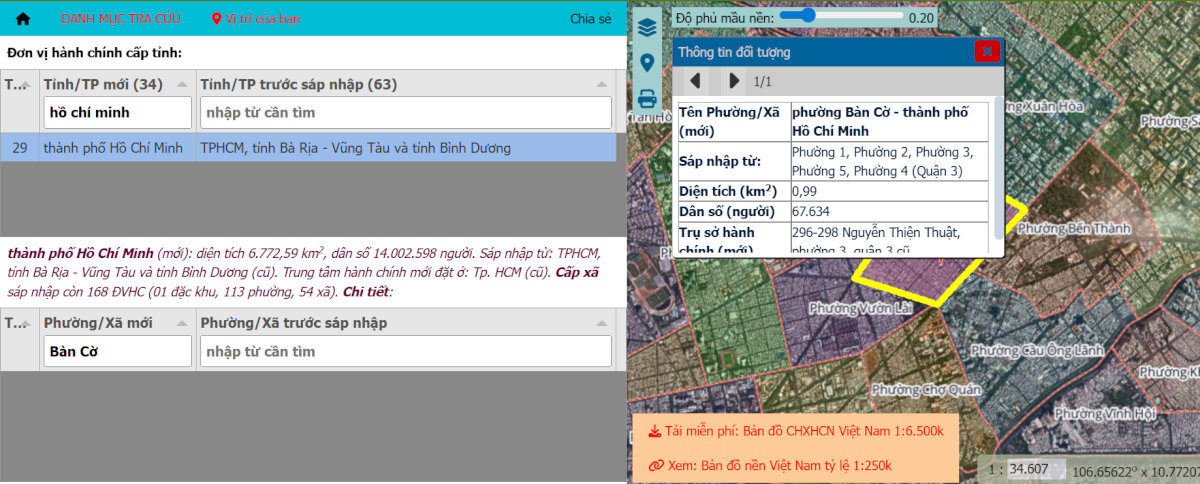Open the map layers panel
Viewport: 1200px width, 484px height.
[x=647, y=28]
